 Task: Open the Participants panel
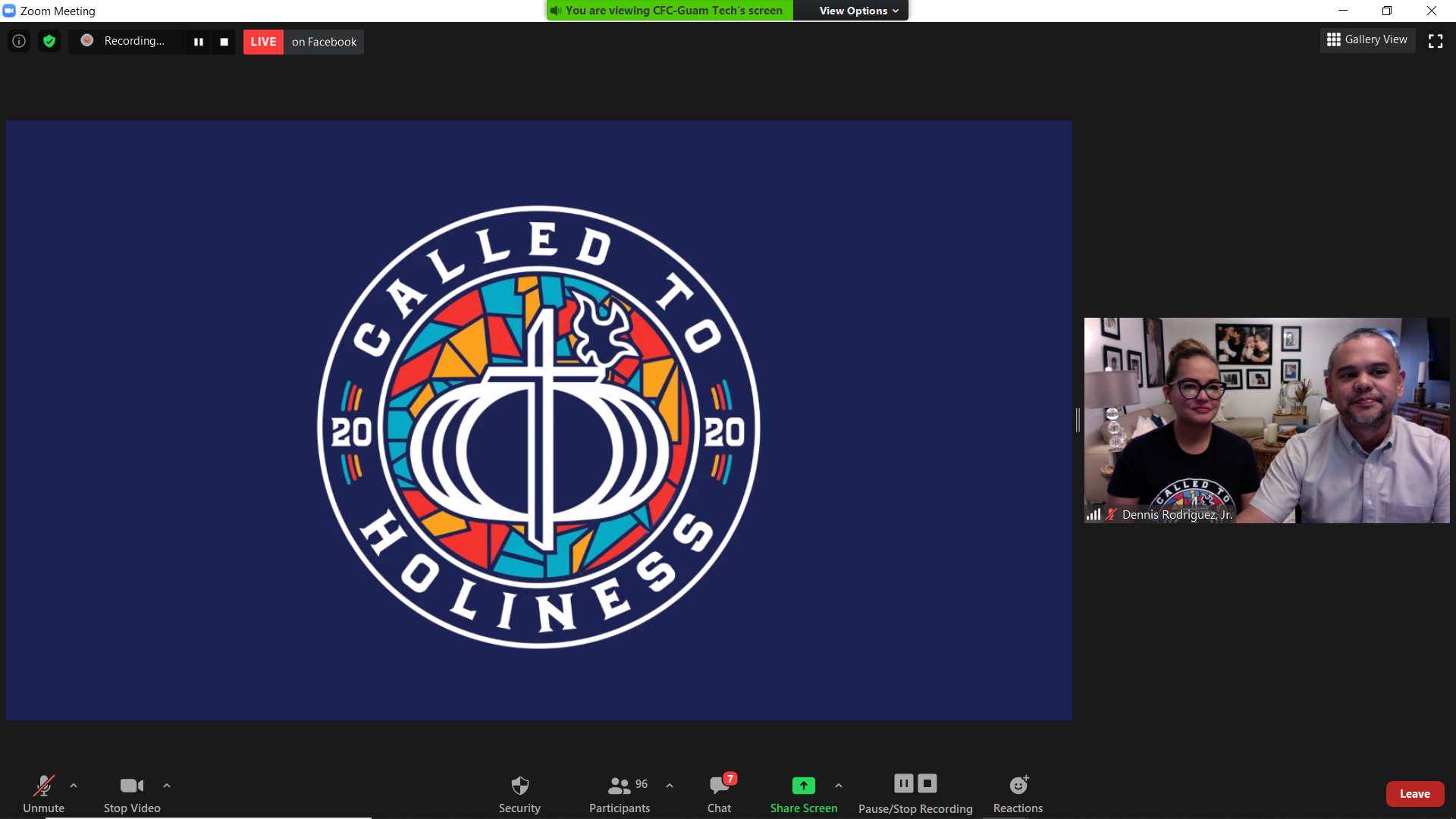[620, 793]
